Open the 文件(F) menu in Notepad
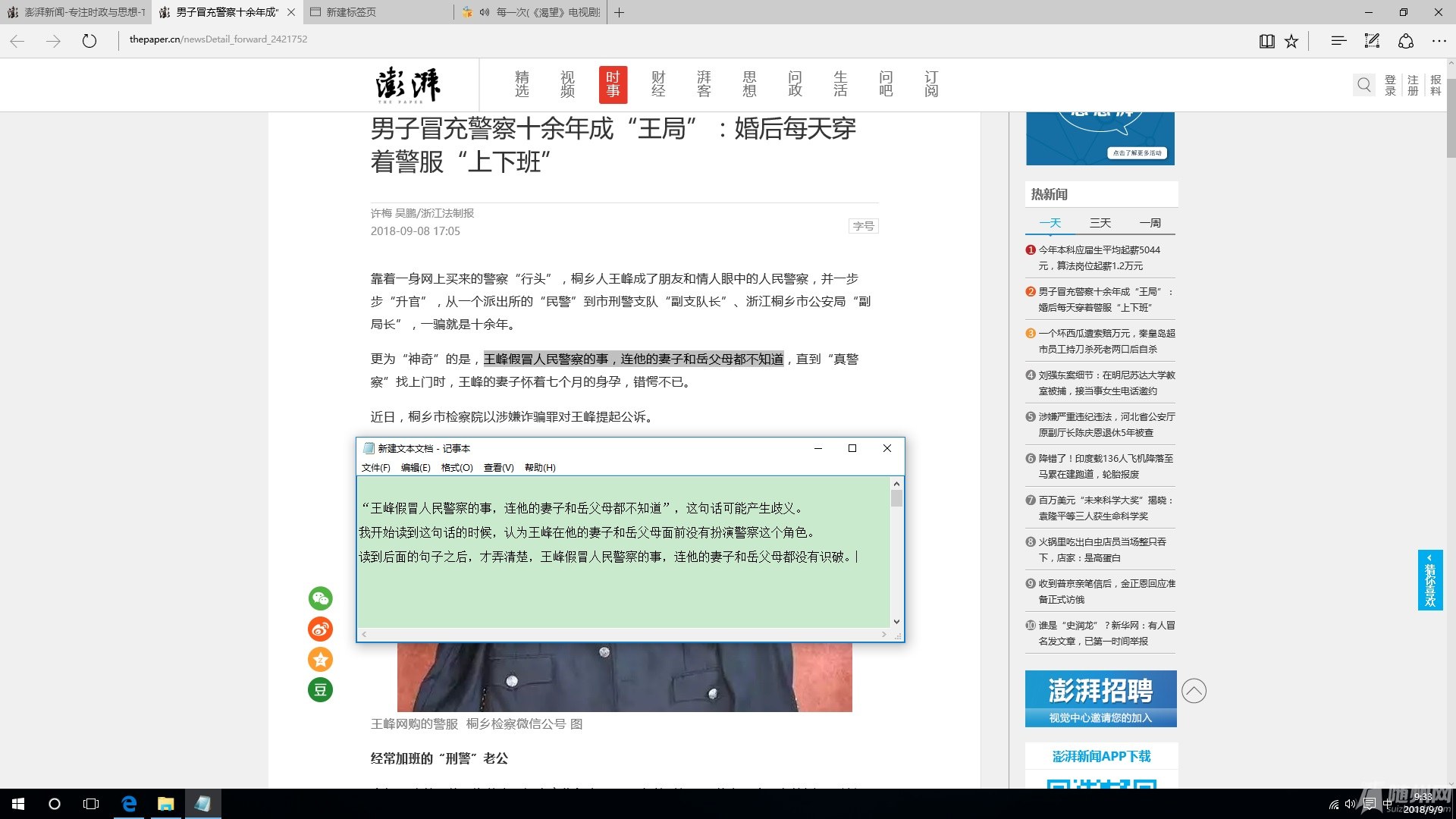Image resolution: width=1456 pixels, height=819 pixels. 375,468
